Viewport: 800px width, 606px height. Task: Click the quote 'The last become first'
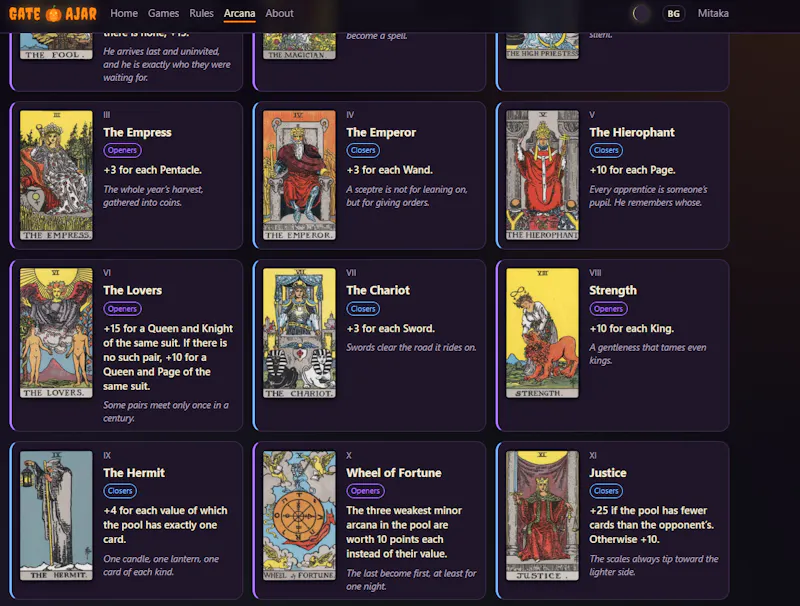(x=411, y=580)
